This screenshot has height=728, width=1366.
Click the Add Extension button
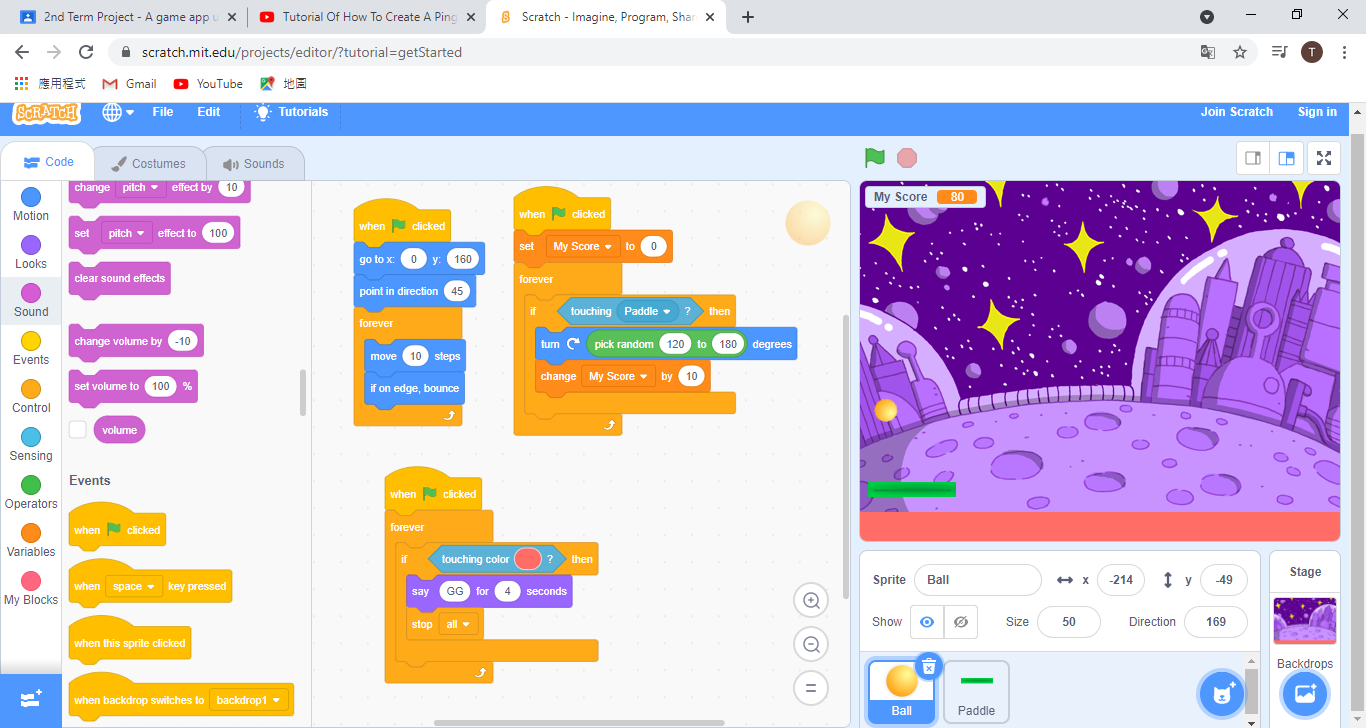(31, 699)
